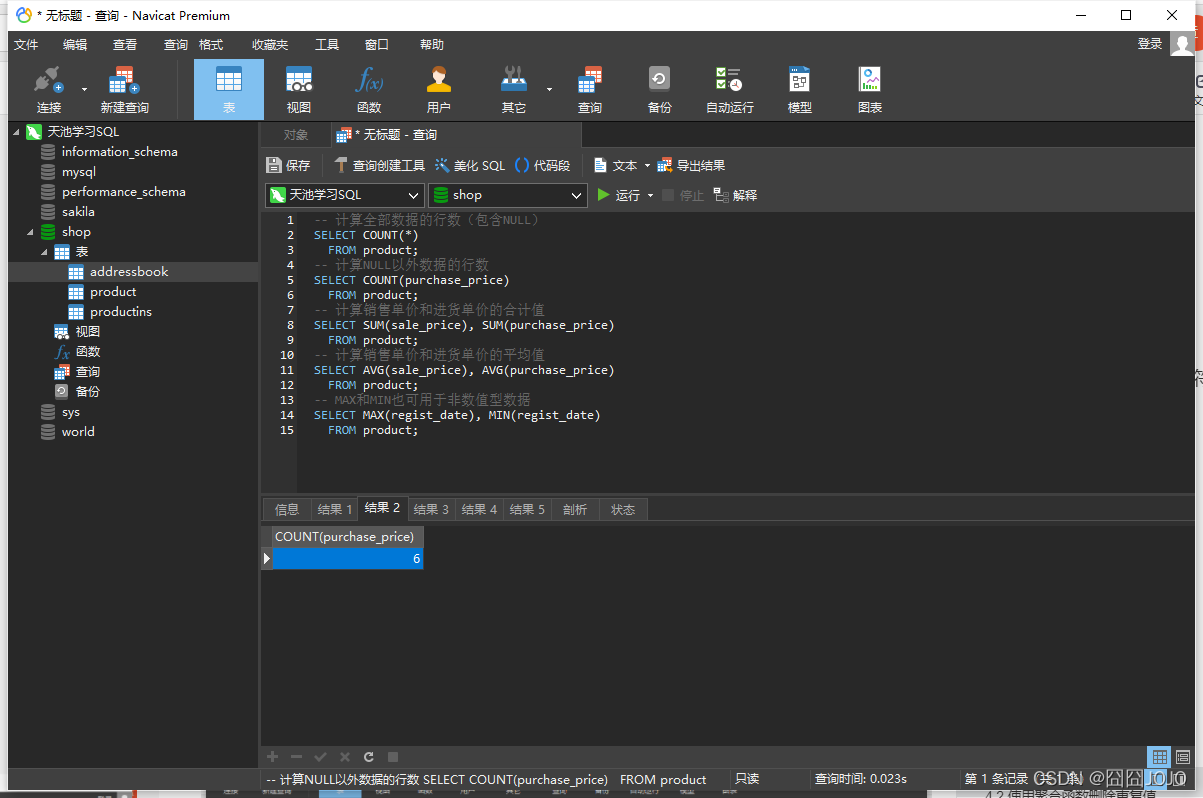Open the 文本 (Text) dropdown
This screenshot has width=1203, height=798.
pos(620,165)
